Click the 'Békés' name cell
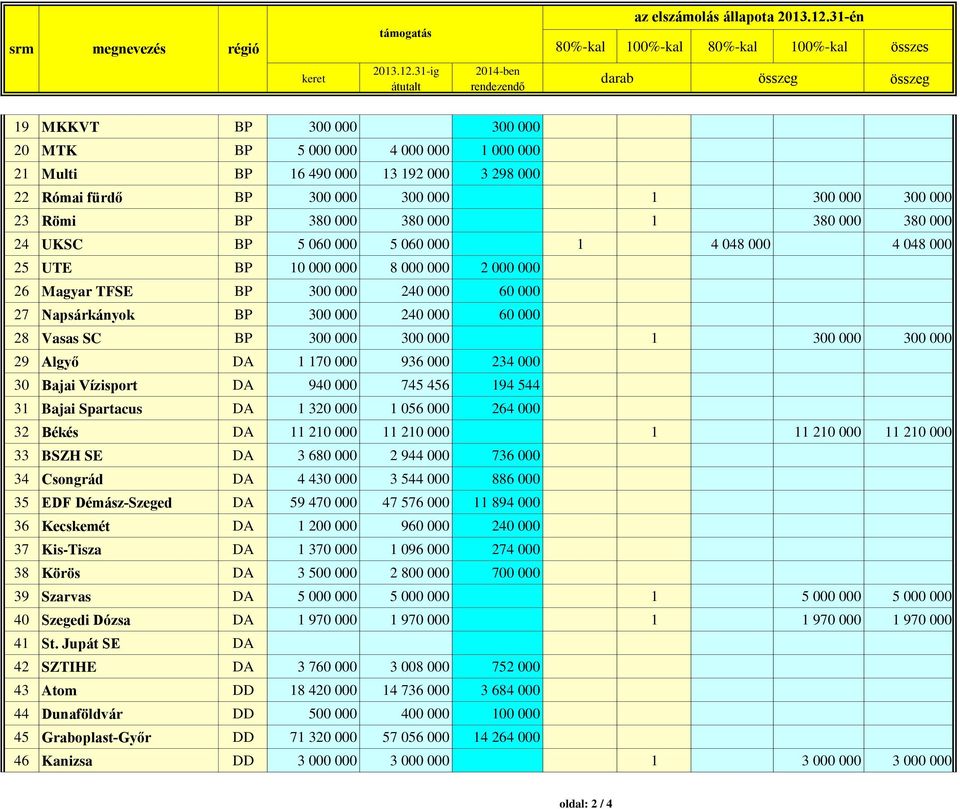 [129, 432]
